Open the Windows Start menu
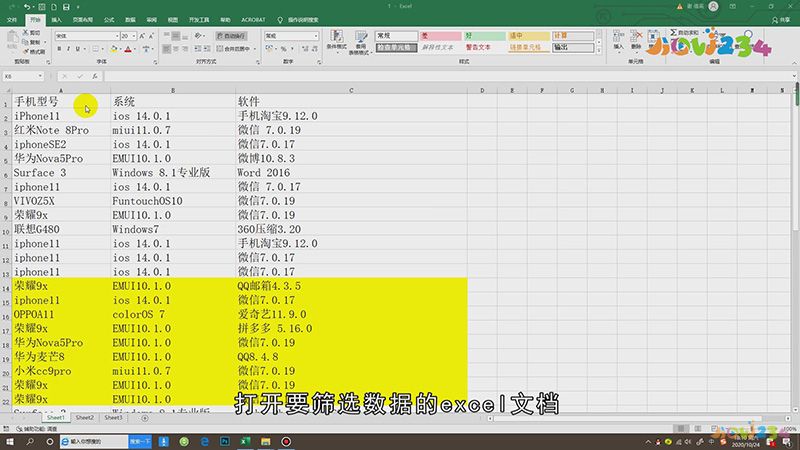This screenshot has width=800, height=450. click(10, 441)
